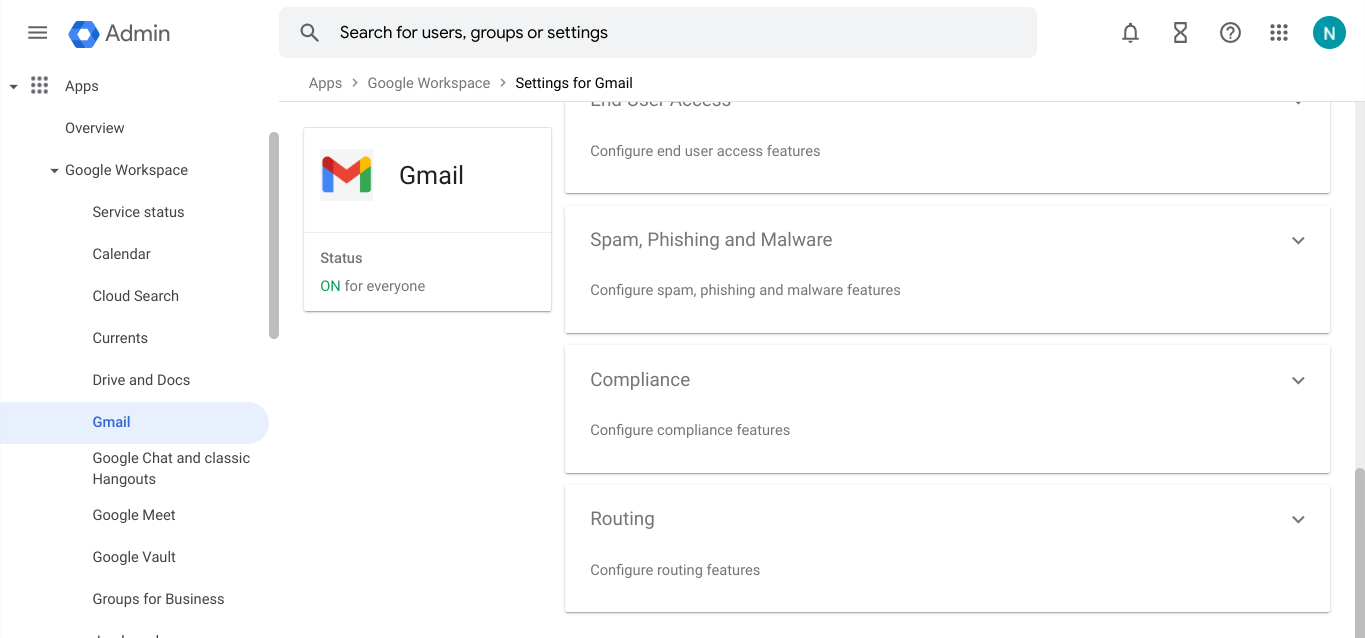Click Configure end user access features text

point(705,151)
